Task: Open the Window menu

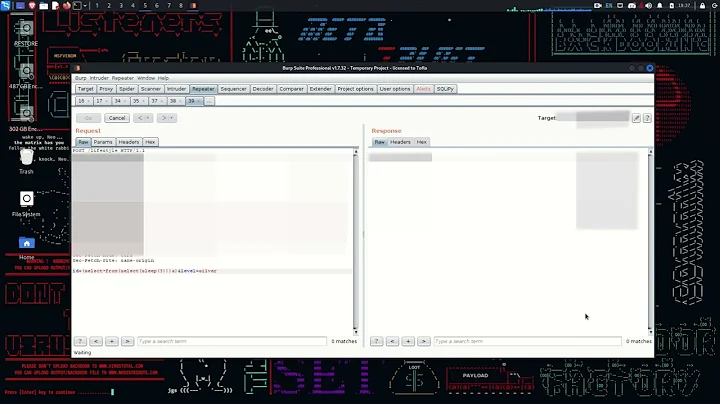Action: point(146,78)
